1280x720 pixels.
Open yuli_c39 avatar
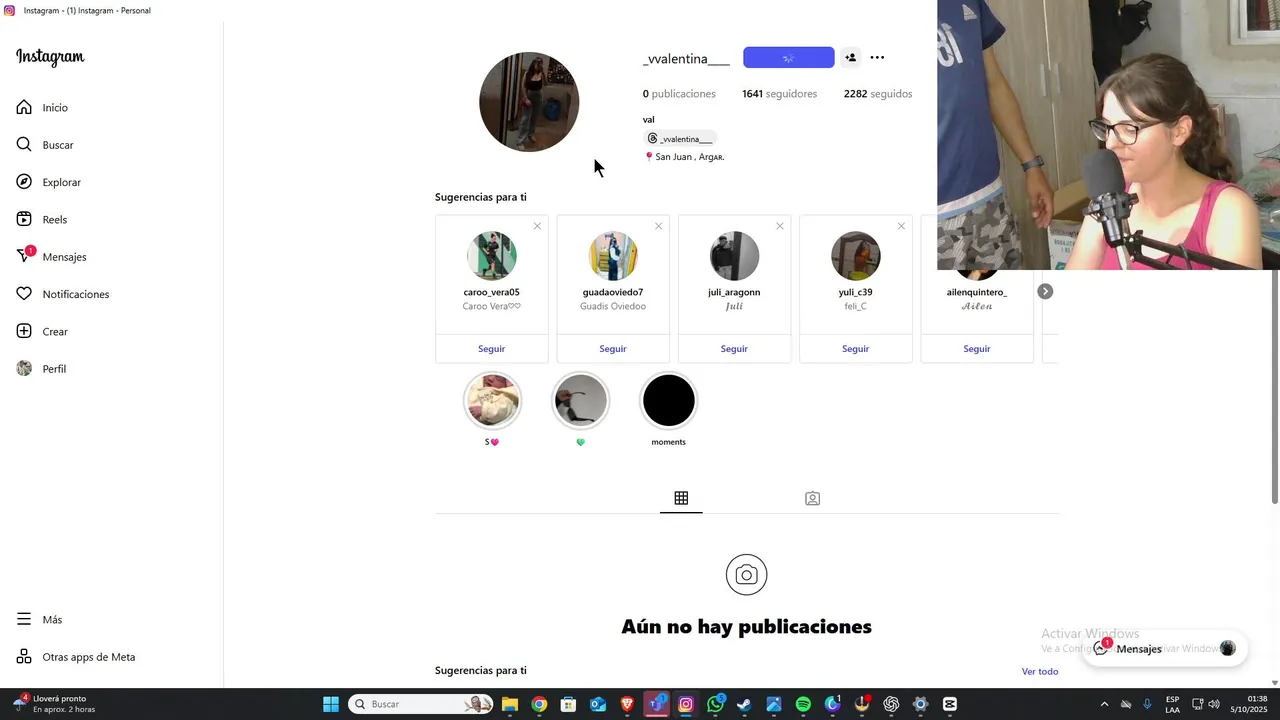coord(856,256)
